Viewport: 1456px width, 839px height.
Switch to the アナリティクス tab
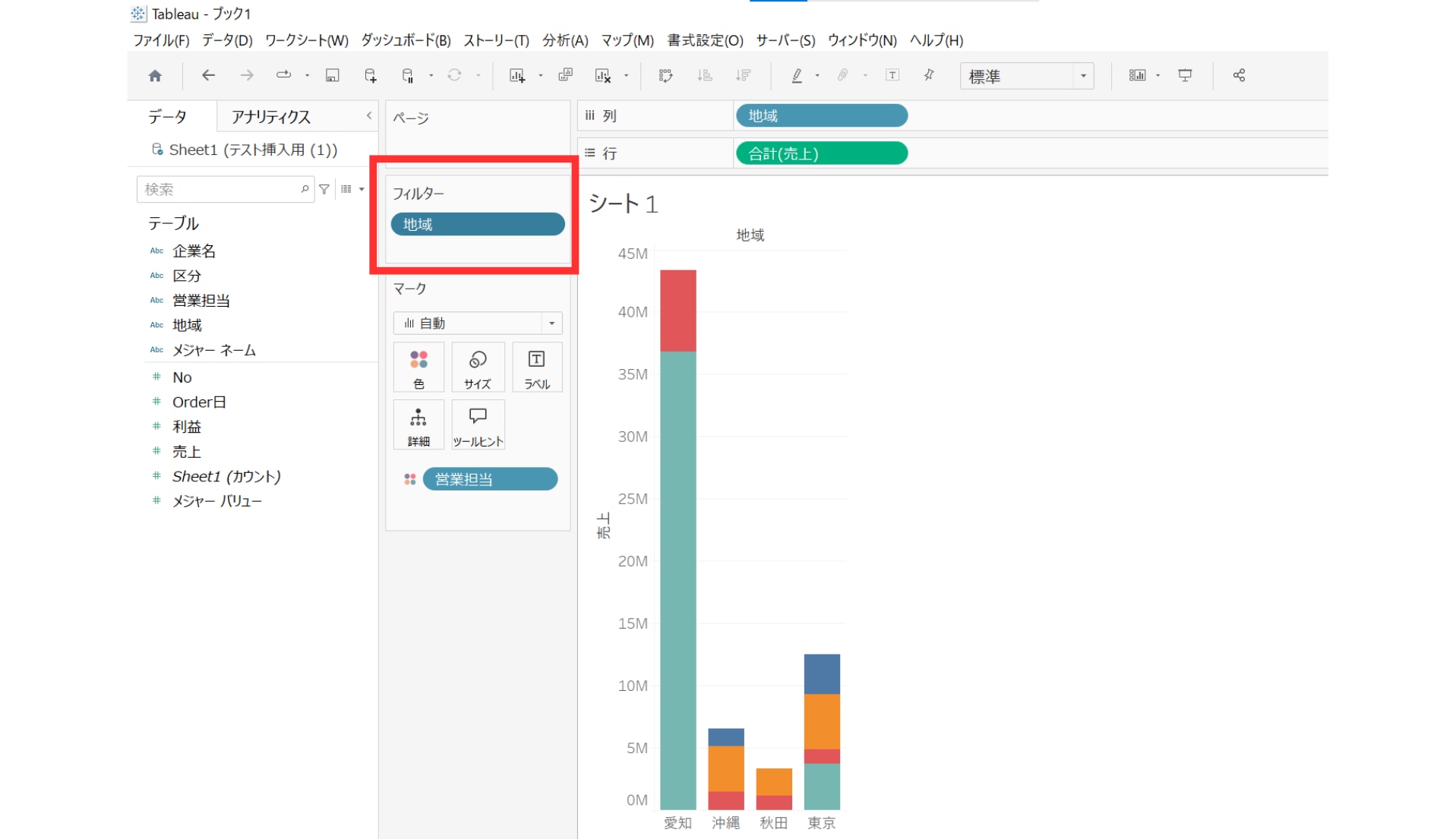tap(271, 117)
